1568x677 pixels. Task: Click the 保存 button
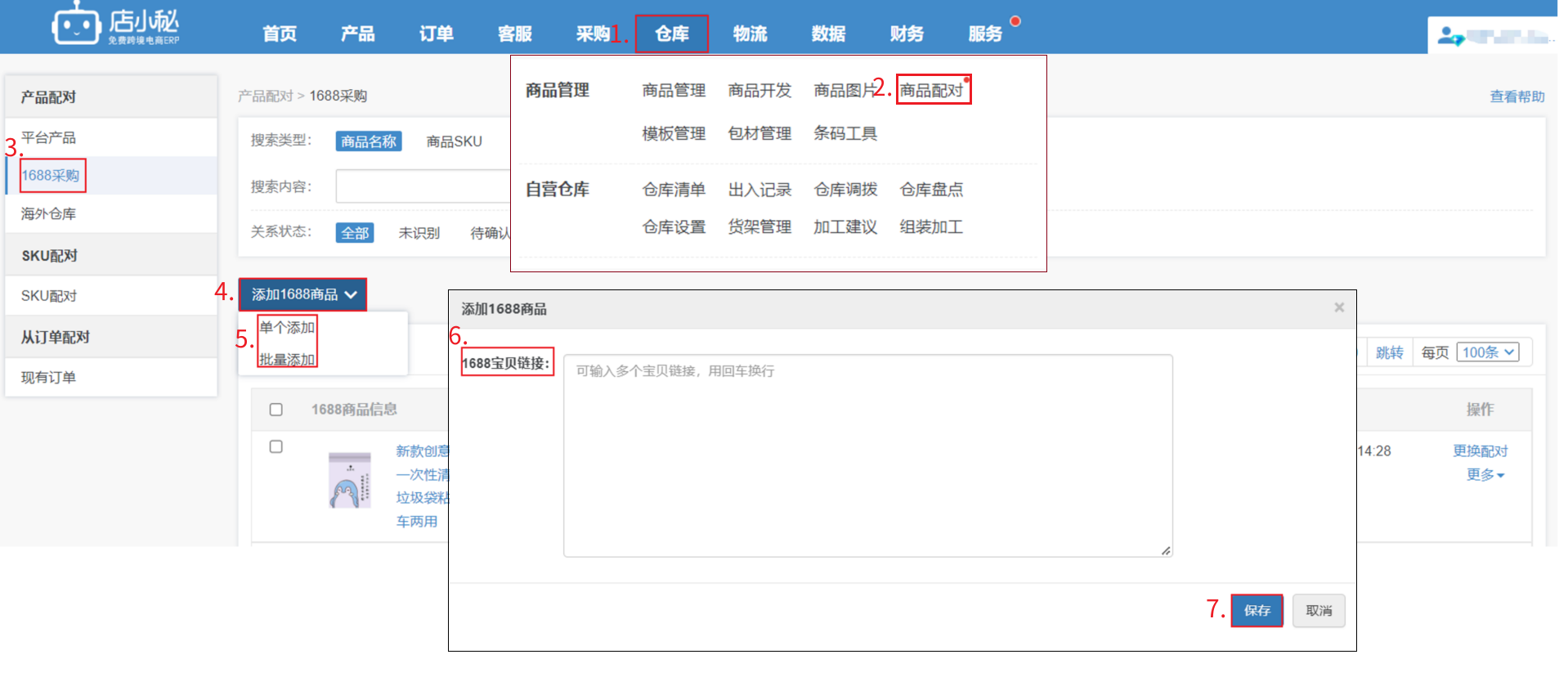(1257, 611)
